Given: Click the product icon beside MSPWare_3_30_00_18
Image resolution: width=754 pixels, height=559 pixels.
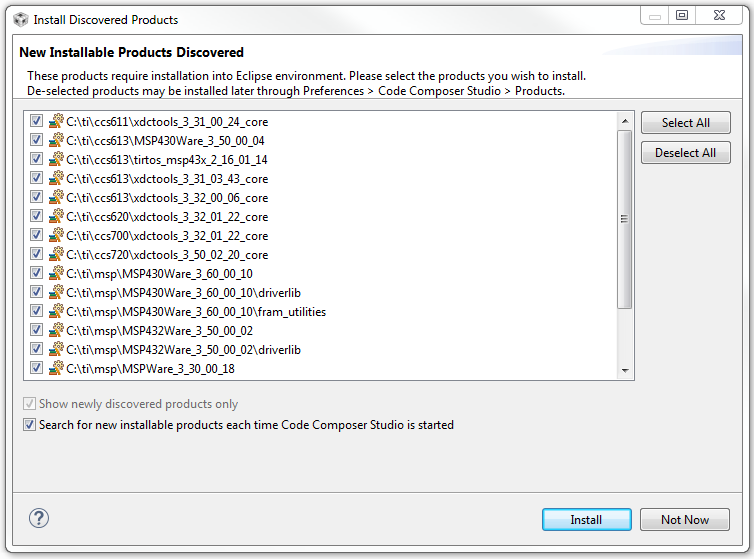Looking at the screenshot, I should pos(56,368).
